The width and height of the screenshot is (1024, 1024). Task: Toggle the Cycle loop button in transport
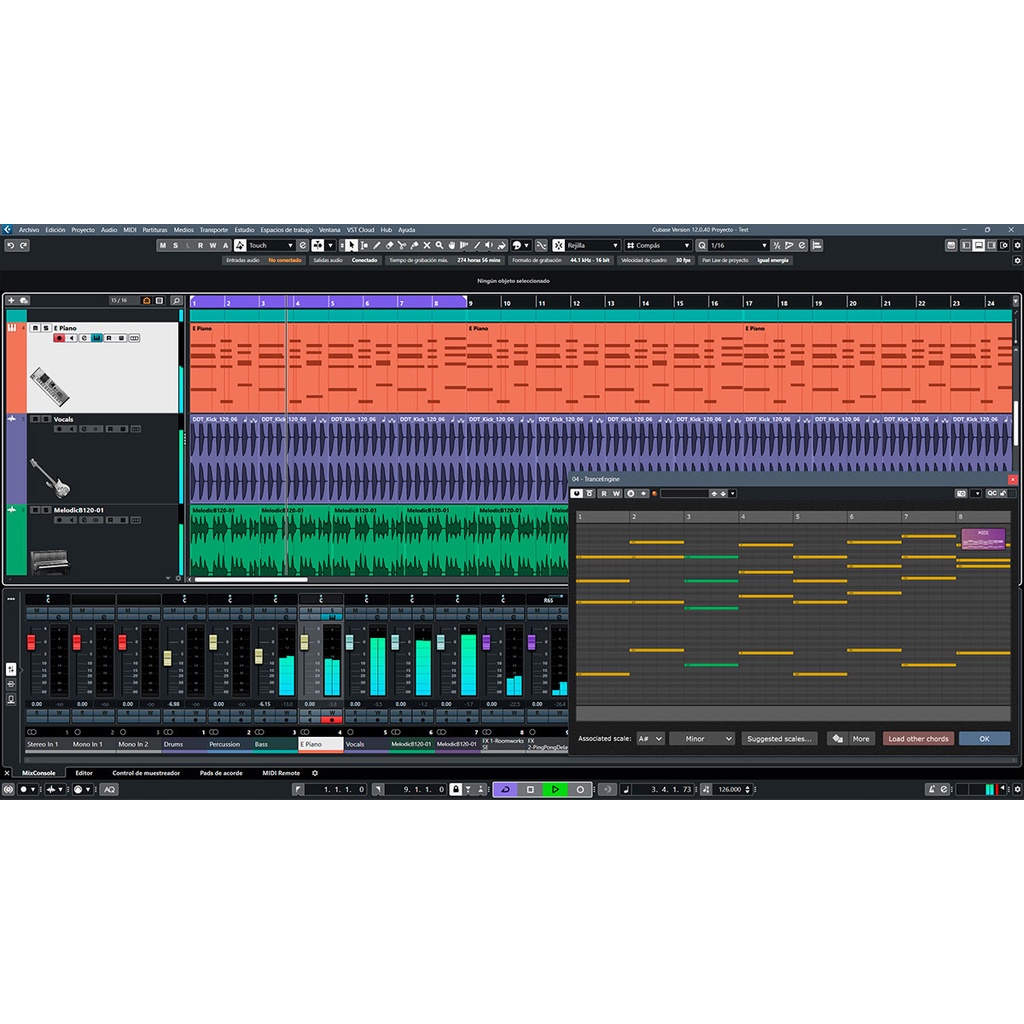pyautogui.click(x=505, y=789)
